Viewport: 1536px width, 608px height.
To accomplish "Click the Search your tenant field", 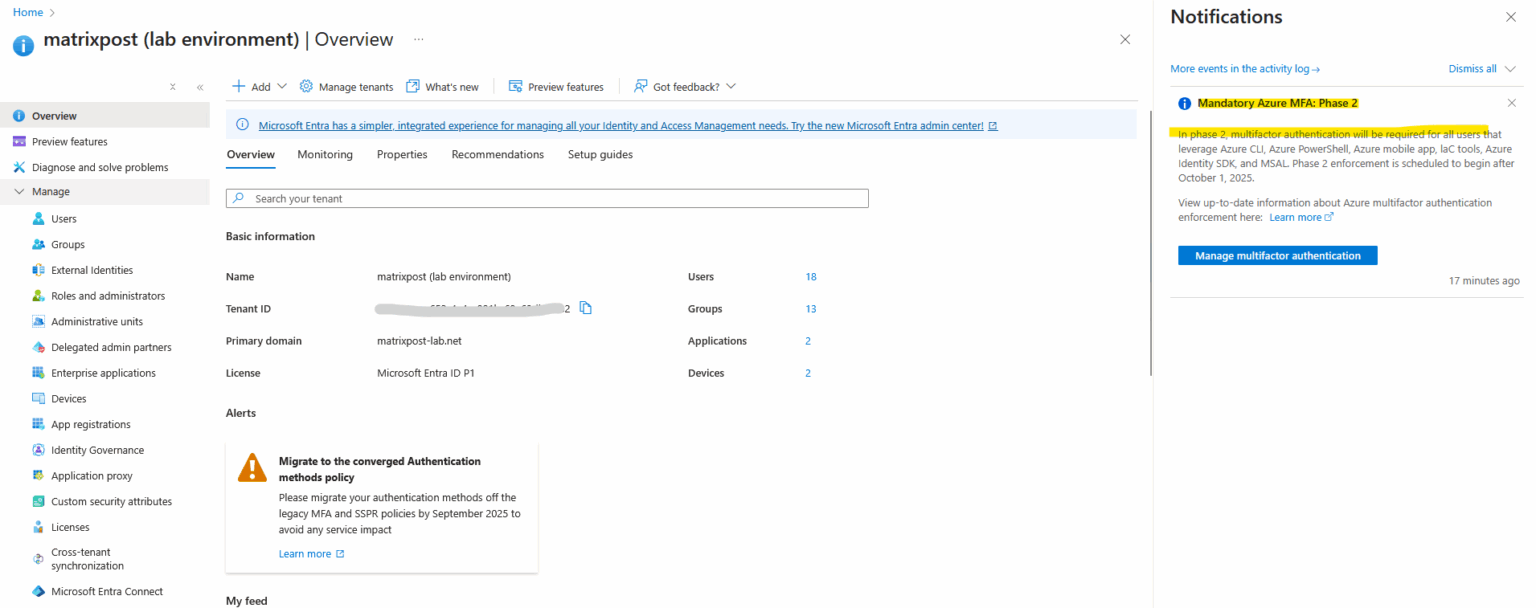I will pyautogui.click(x=546, y=198).
